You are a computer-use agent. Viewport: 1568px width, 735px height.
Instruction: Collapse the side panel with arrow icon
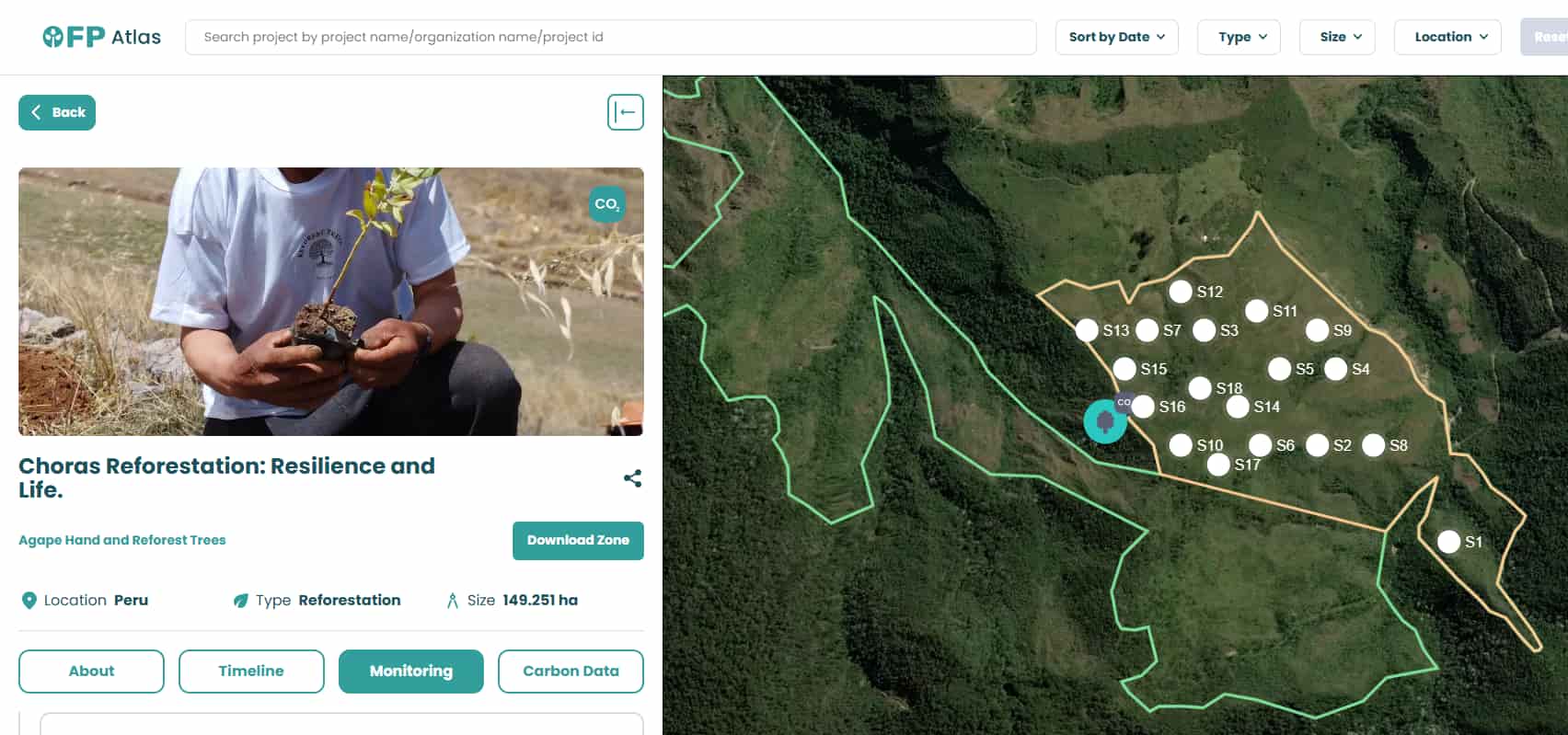point(625,112)
